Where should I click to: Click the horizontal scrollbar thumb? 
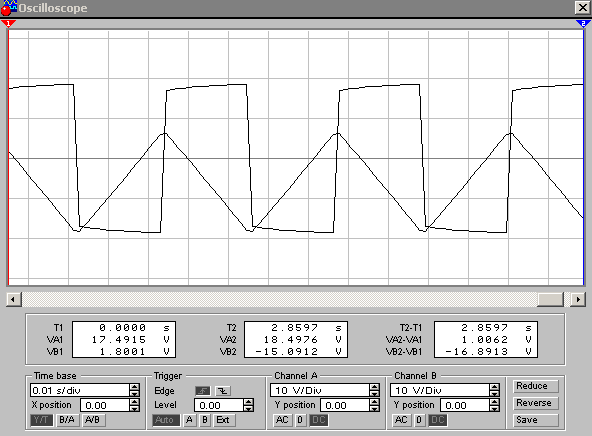click(x=550, y=299)
